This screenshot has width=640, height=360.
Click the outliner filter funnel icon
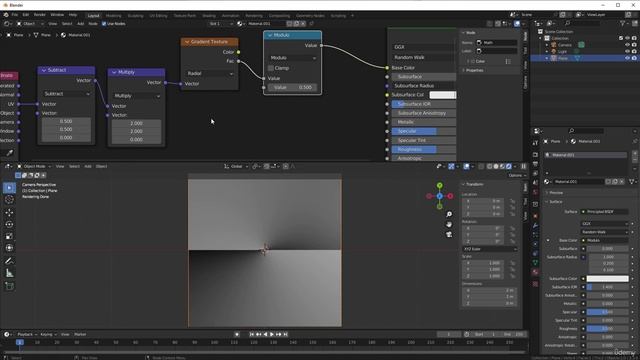623,23
